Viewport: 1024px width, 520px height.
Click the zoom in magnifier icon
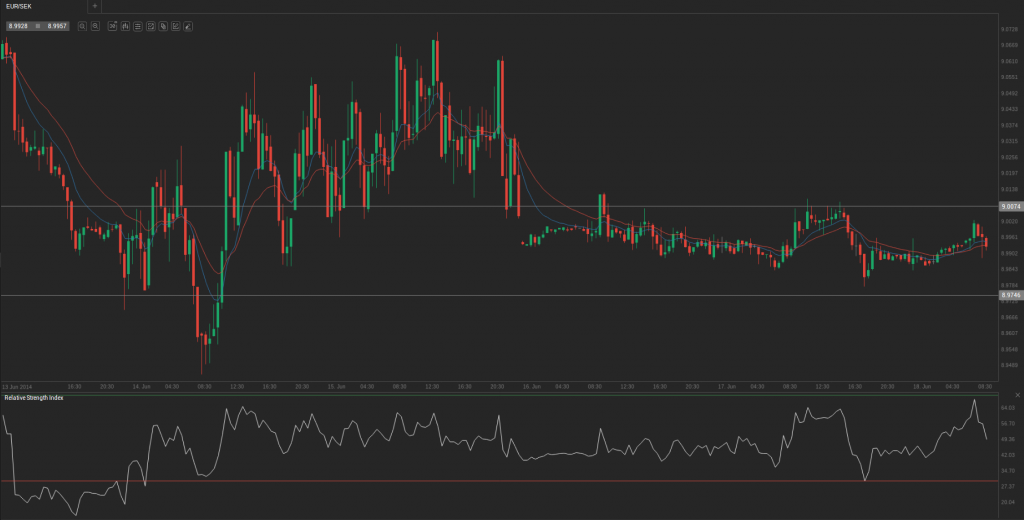(x=82, y=26)
